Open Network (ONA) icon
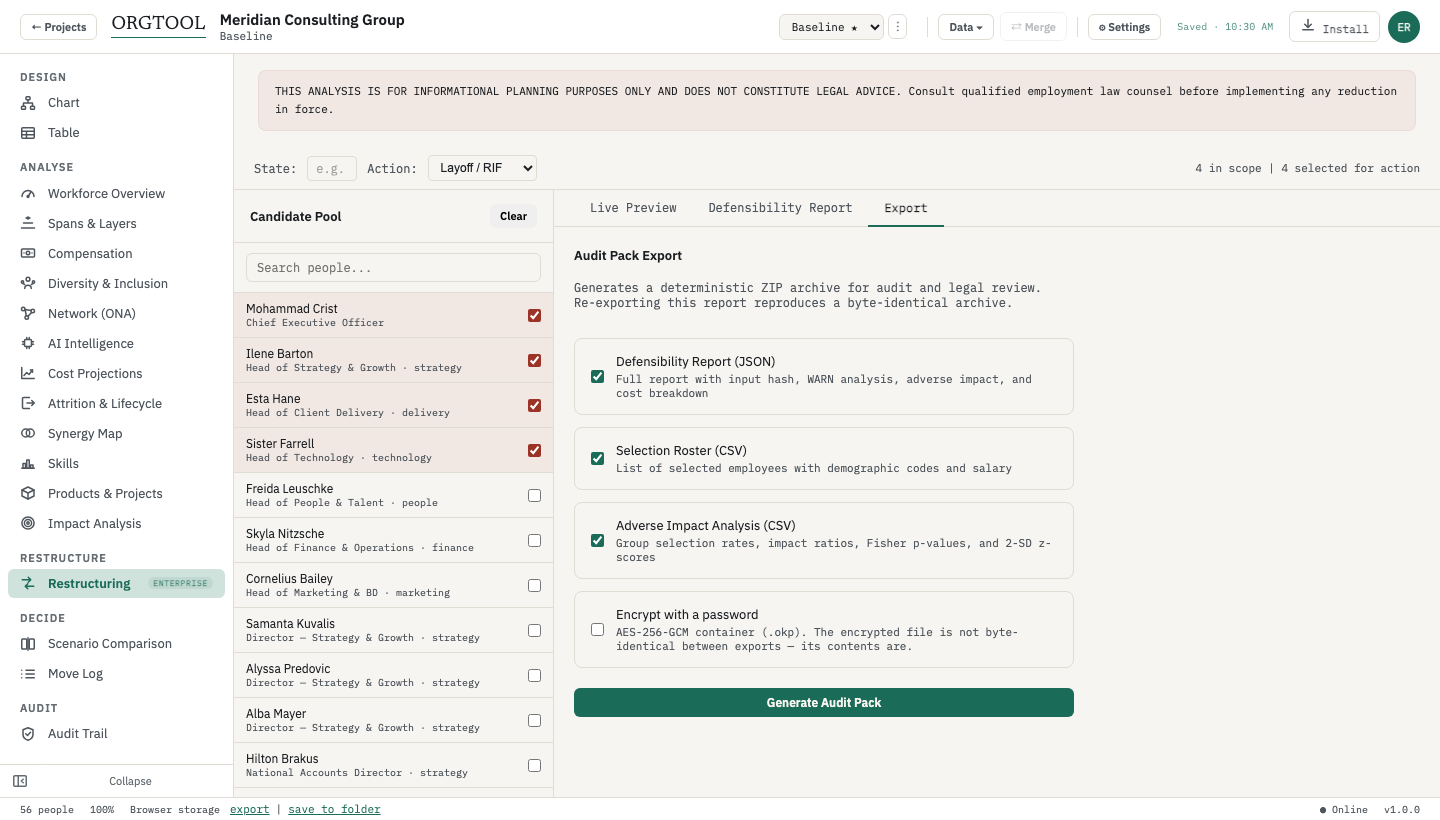 [28, 314]
